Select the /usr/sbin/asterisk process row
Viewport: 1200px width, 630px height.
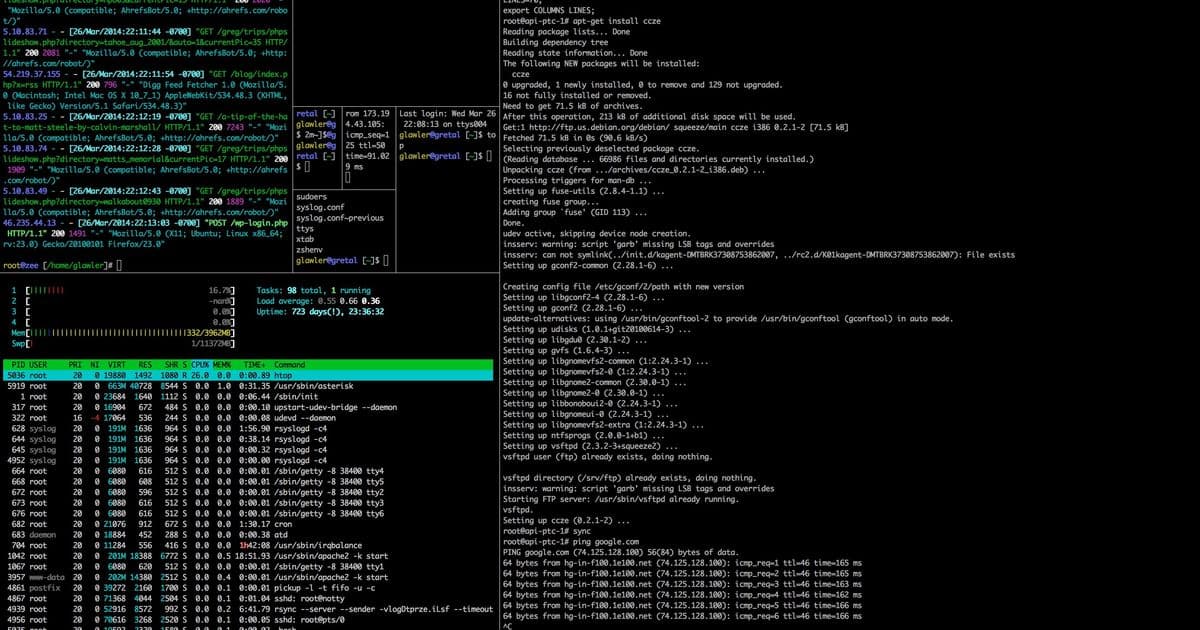click(x=150, y=386)
